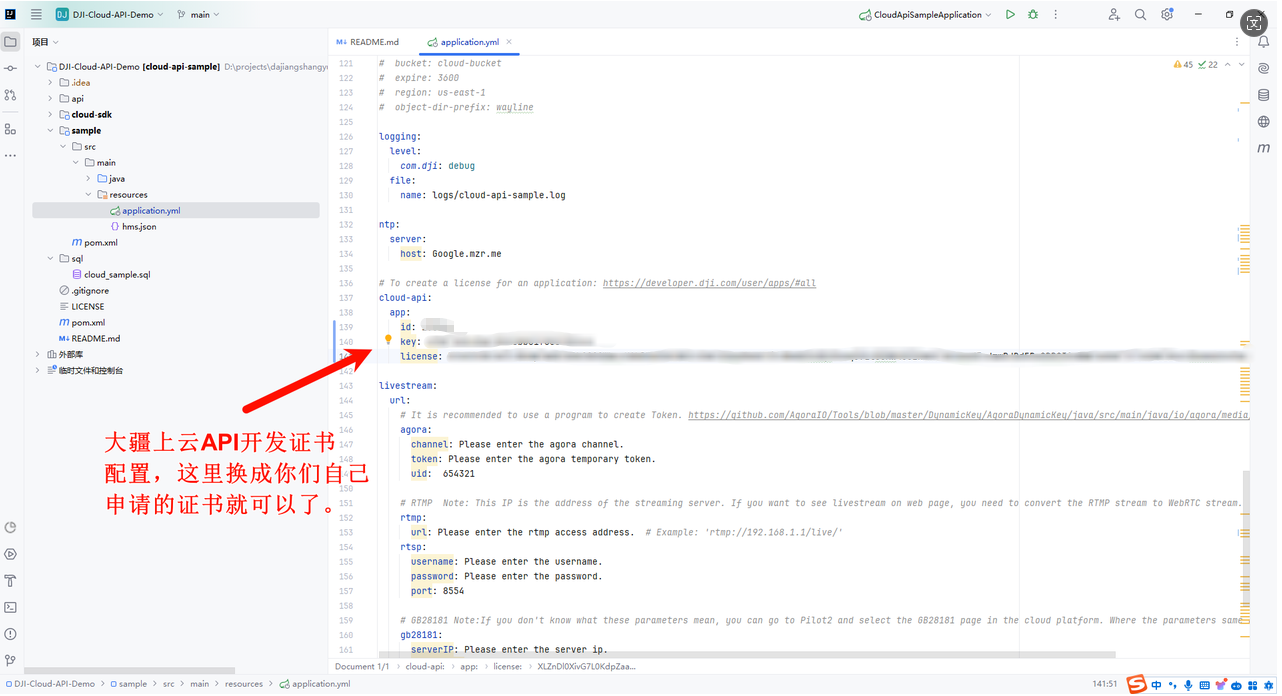Image resolution: width=1282 pixels, height=696 pixels.
Task: Open the warnings count inspection widget
Action: click(1184, 64)
